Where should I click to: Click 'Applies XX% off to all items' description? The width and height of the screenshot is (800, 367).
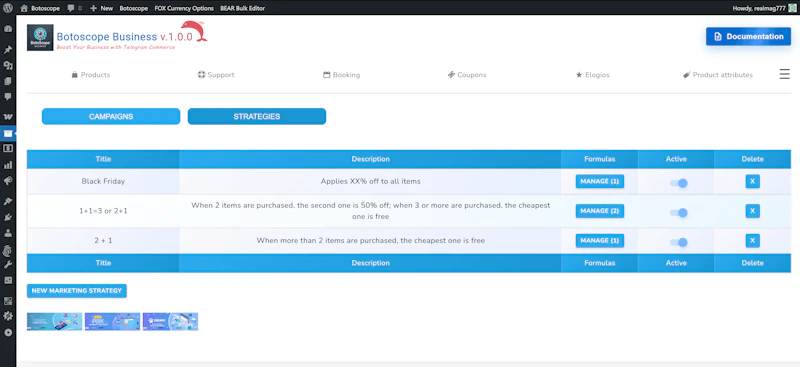coord(370,181)
